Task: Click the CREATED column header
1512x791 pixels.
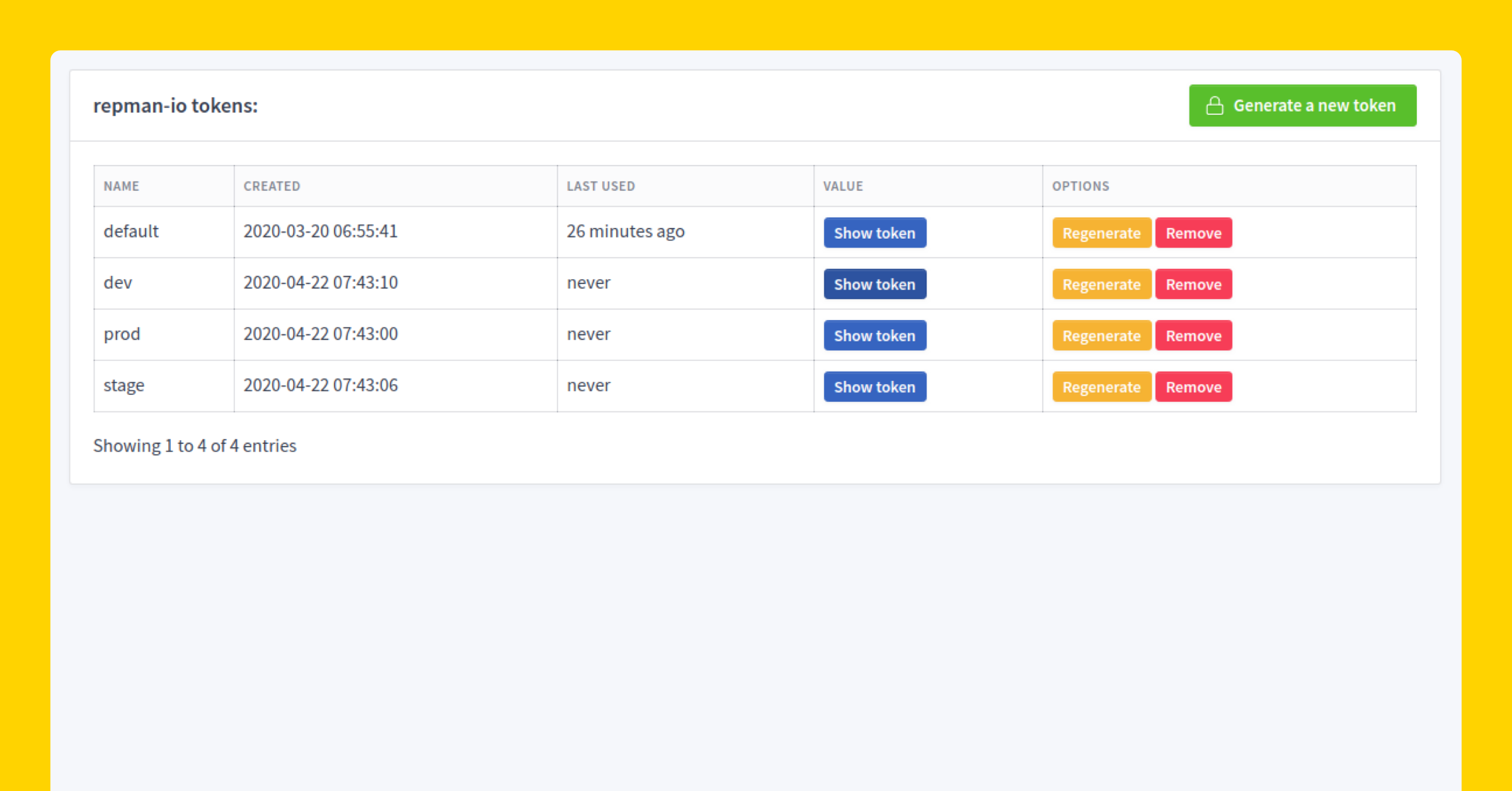Action: [272, 186]
